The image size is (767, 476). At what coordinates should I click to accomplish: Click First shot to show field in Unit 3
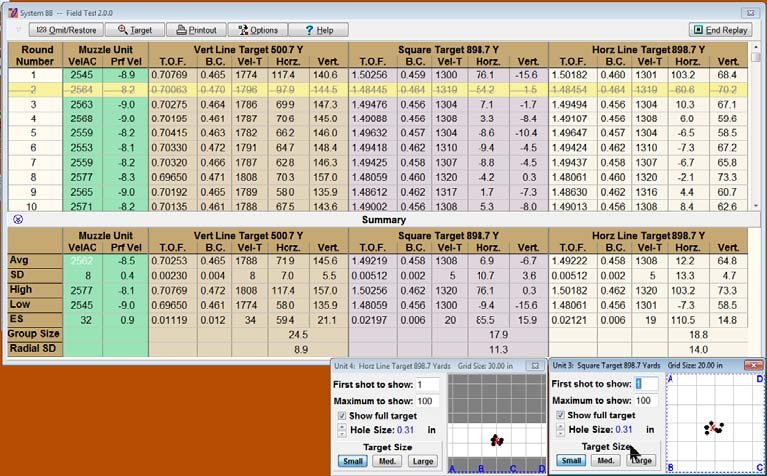(645, 385)
